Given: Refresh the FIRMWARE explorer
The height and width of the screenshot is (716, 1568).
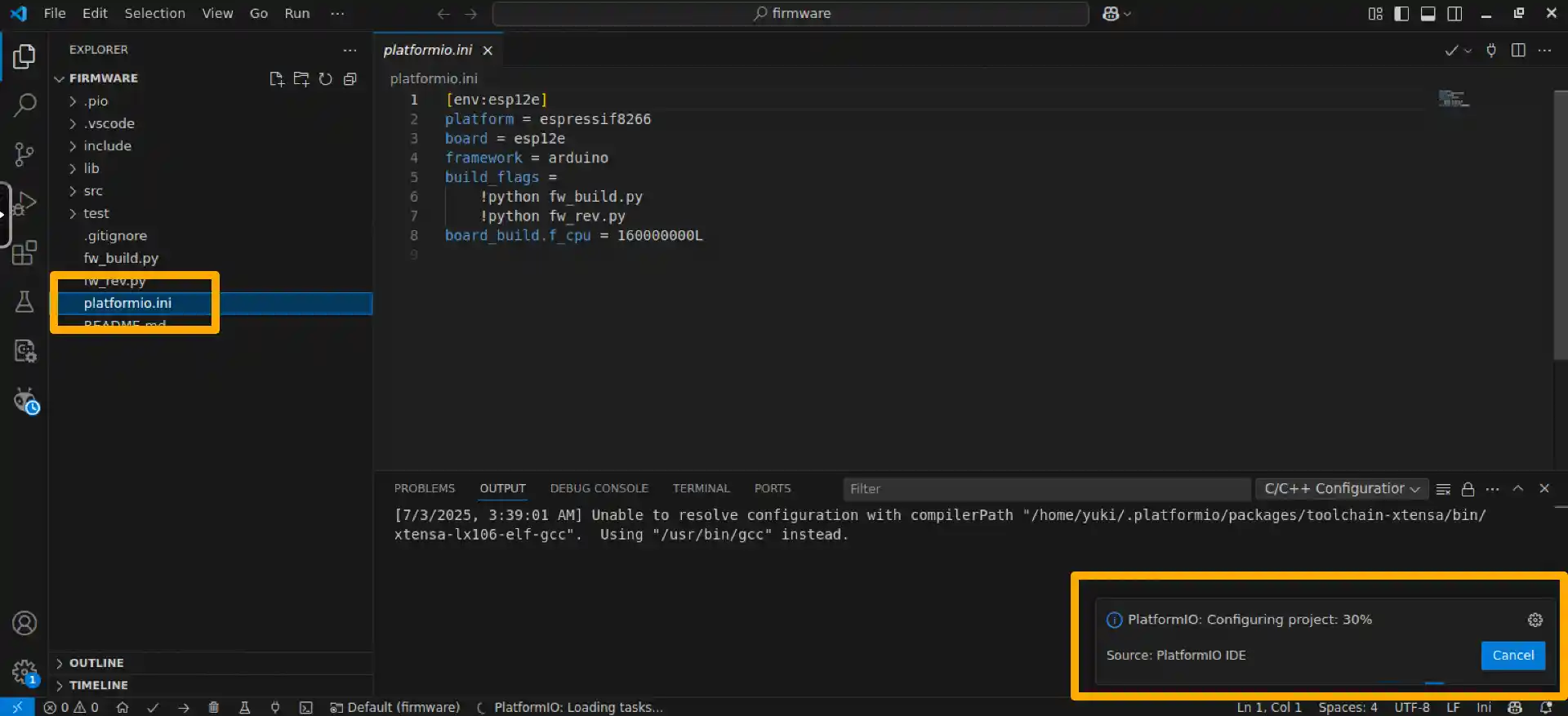Looking at the screenshot, I should 326,78.
